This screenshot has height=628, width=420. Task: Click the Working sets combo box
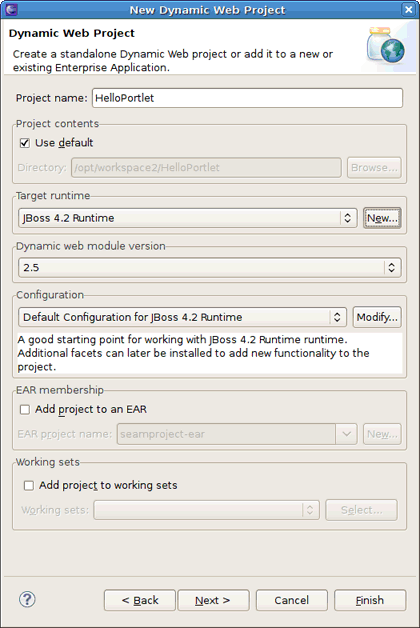[207, 510]
